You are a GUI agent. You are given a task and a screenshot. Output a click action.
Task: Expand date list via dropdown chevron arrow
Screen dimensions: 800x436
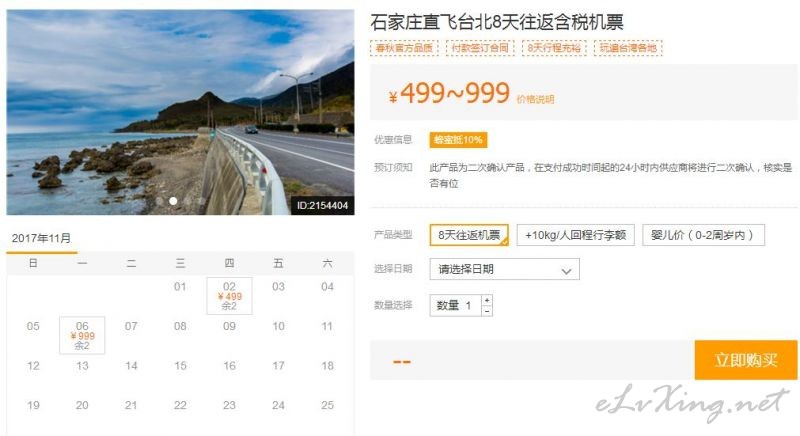pyautogui.click(x=566, y=271)
